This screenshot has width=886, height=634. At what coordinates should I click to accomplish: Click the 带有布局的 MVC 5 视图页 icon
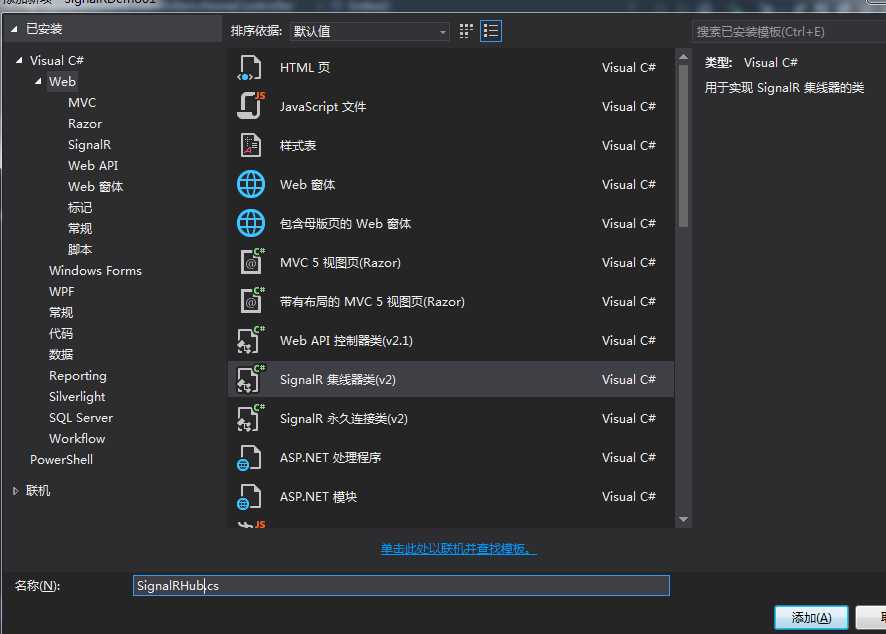(251, 301)
